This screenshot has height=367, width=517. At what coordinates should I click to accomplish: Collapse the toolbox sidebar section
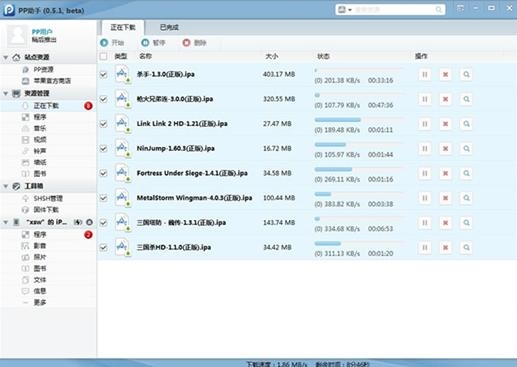(6, 186)
